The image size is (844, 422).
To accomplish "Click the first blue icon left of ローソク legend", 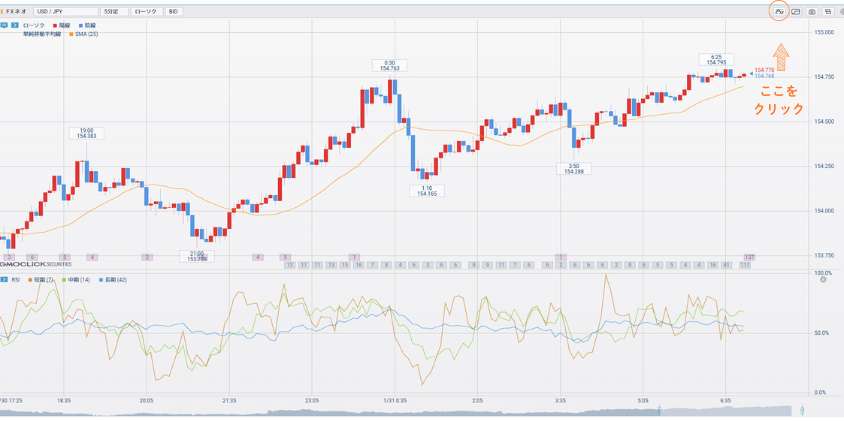I will 5,24.
